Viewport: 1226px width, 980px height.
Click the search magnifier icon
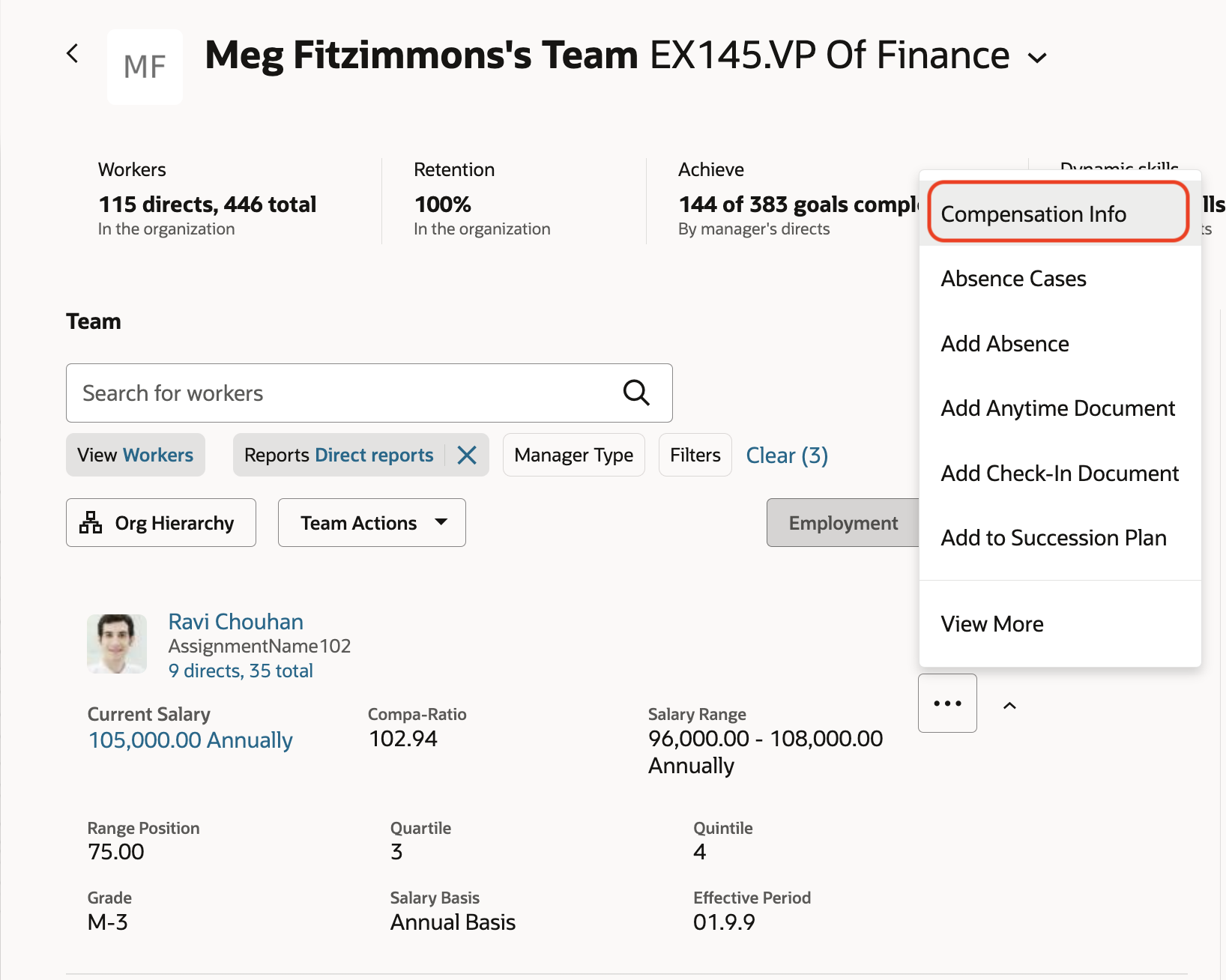(x=636, y=393)
